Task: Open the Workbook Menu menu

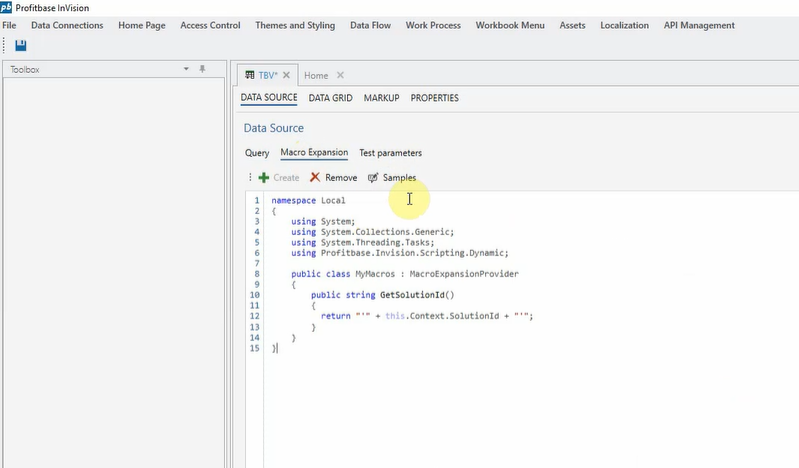Action: click(510, 25)
